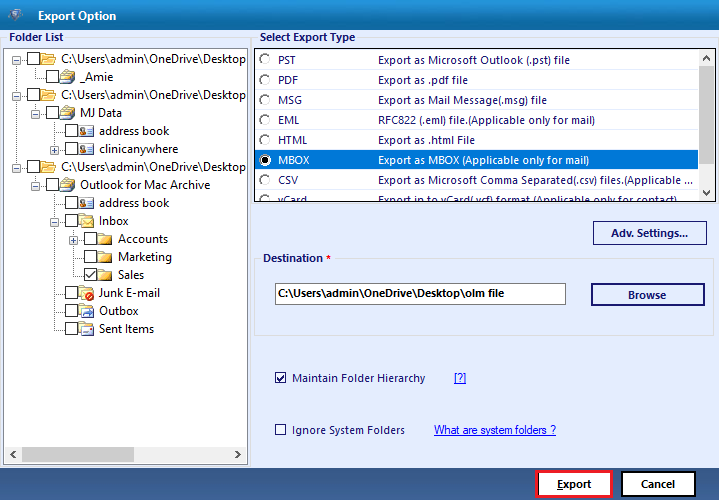Click the Junk E-mail folder icon
The image size is (719, 500).
[x=87, y=293]
